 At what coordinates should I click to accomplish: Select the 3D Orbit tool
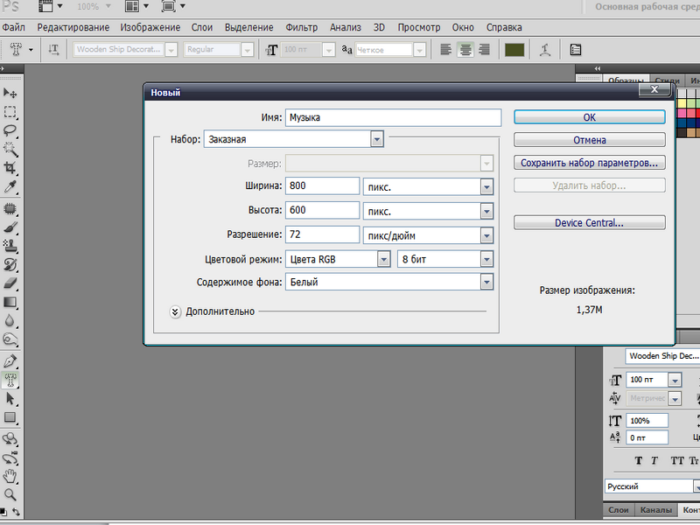[10, 458]
